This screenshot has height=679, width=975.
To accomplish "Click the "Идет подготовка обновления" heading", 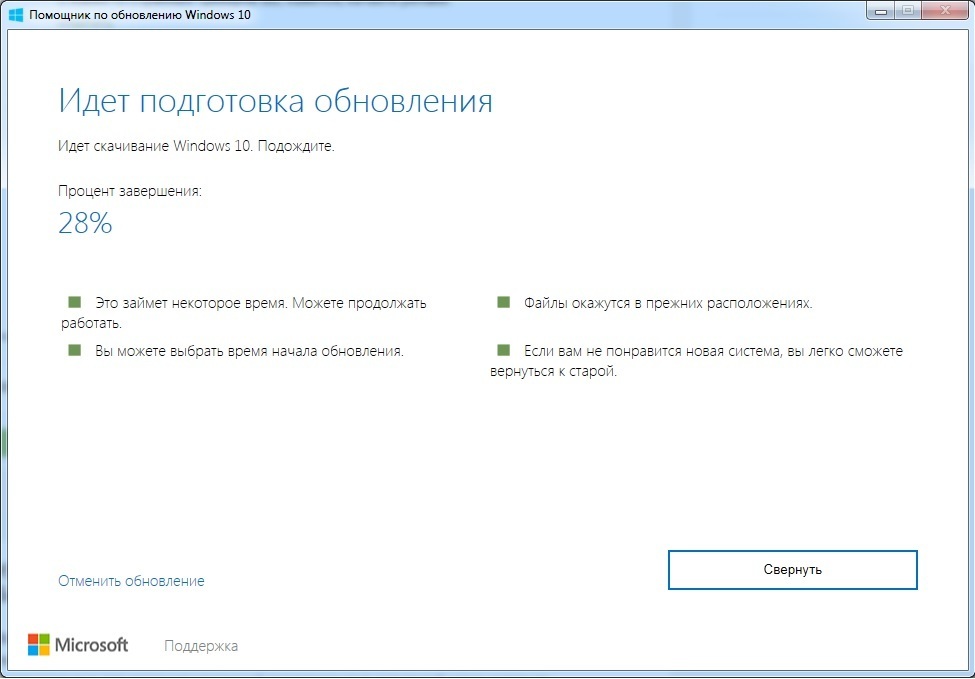I will pyautogui.click(x=275, y=102).
